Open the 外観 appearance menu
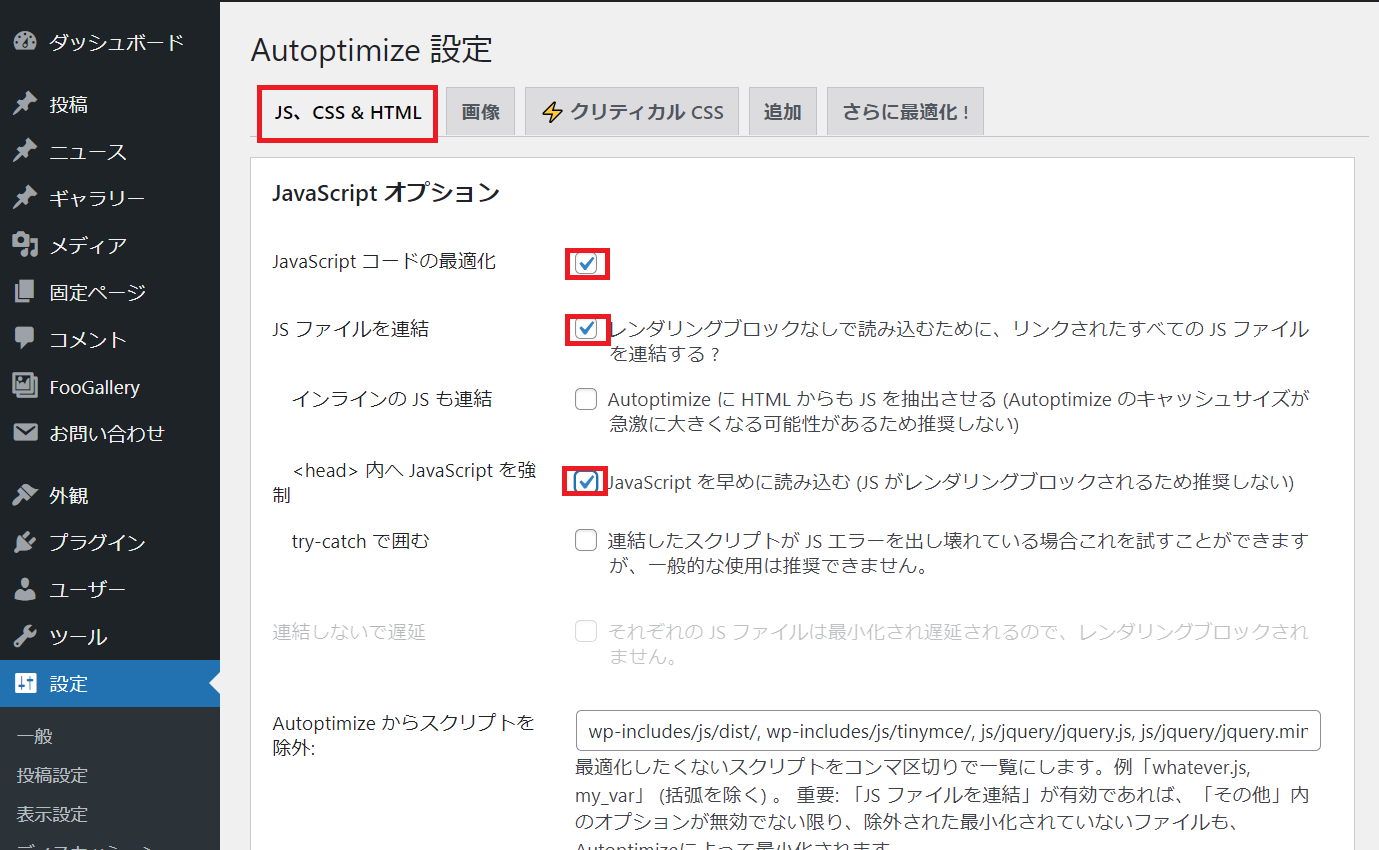 point(69,496)
